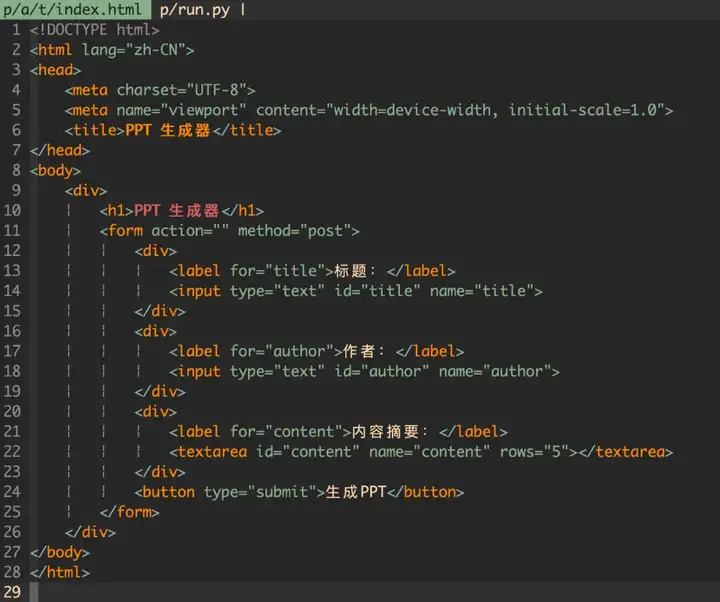Click the <div> tag on line 16
Screen dimensions: 720x602
(155, 331)
